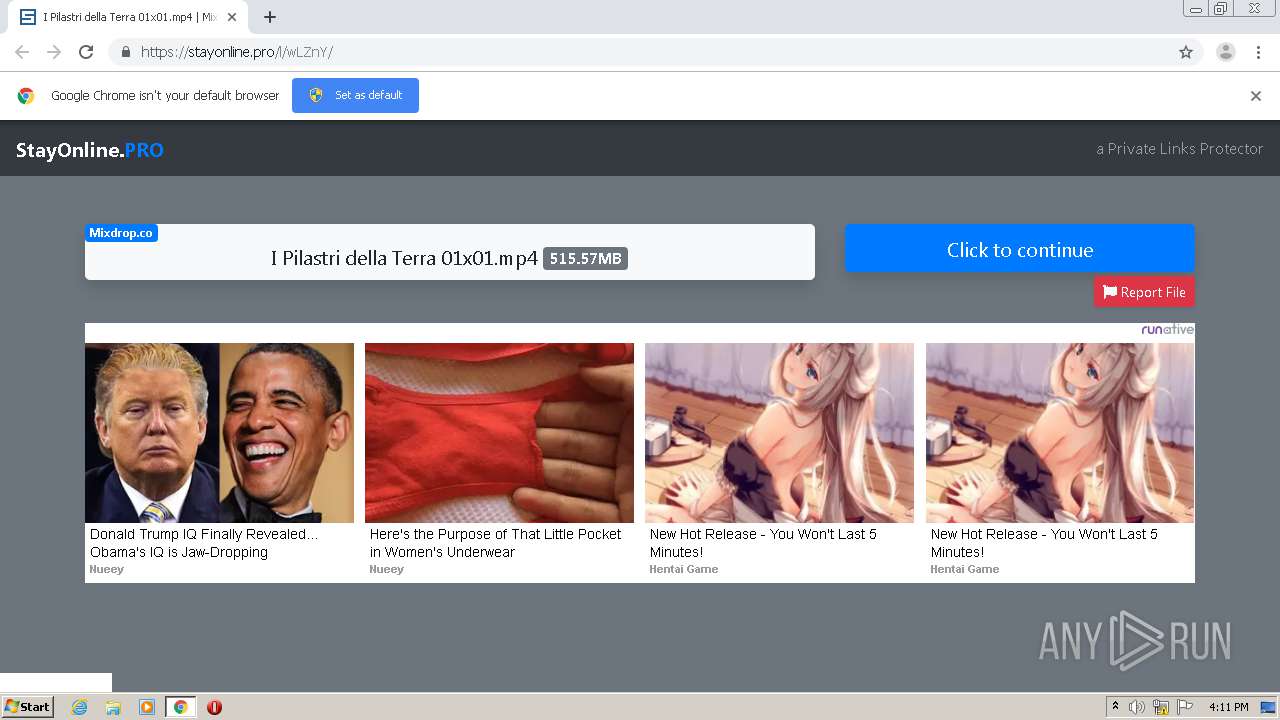
Task: Click the runative ad network logo
Action: tap(1167, 330)
